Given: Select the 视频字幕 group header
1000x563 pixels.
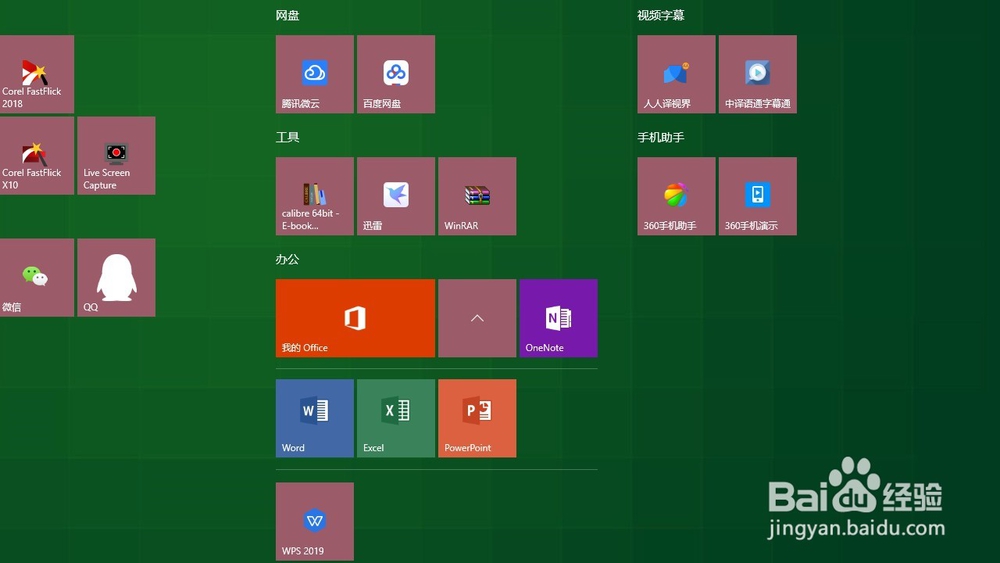Looking at the screenshot, I should [661, 15].
